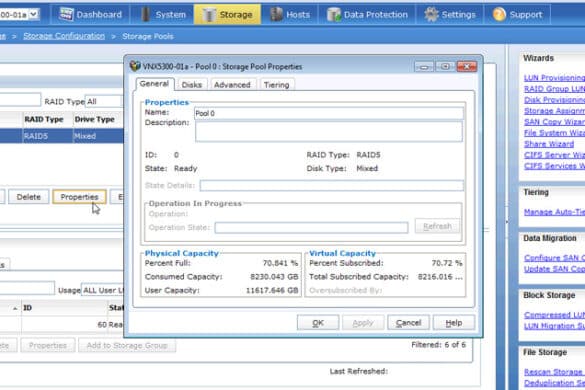The height and width of the screenshot is (390, 585).
Task: Open the Storage Configuration breadcrumb link
Action: (64, 36)
